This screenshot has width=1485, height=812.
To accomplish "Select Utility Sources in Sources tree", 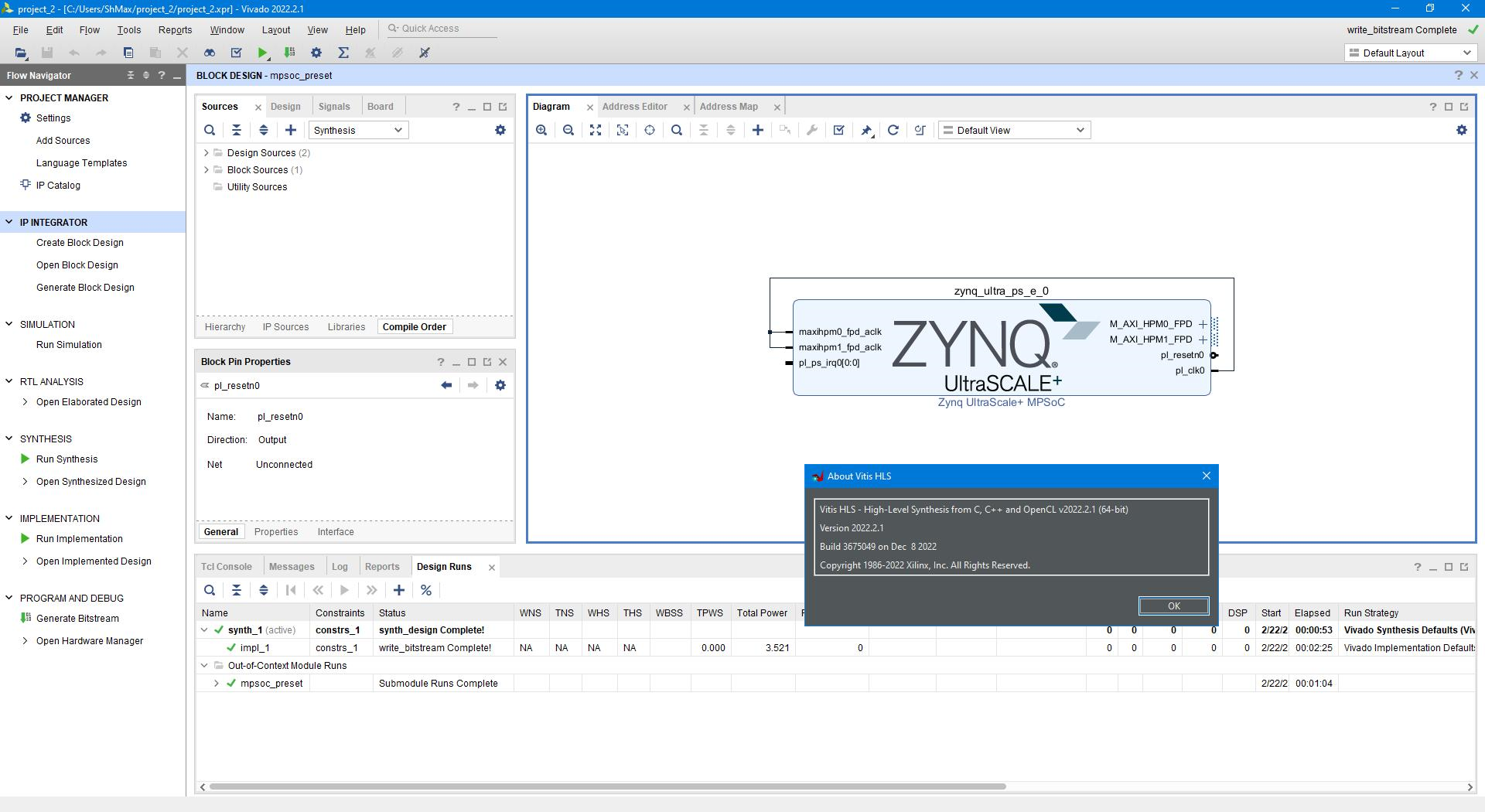I will coord(257,187).
